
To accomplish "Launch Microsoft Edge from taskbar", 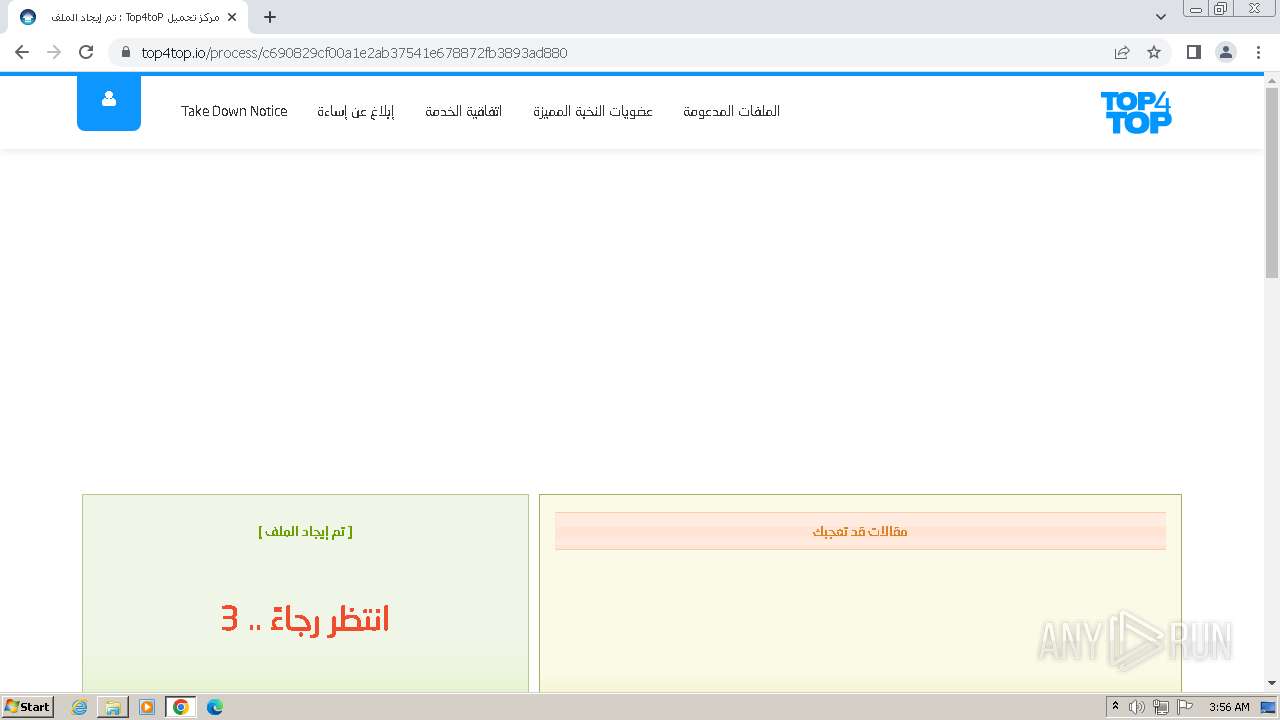I will (x=215, y=707).
